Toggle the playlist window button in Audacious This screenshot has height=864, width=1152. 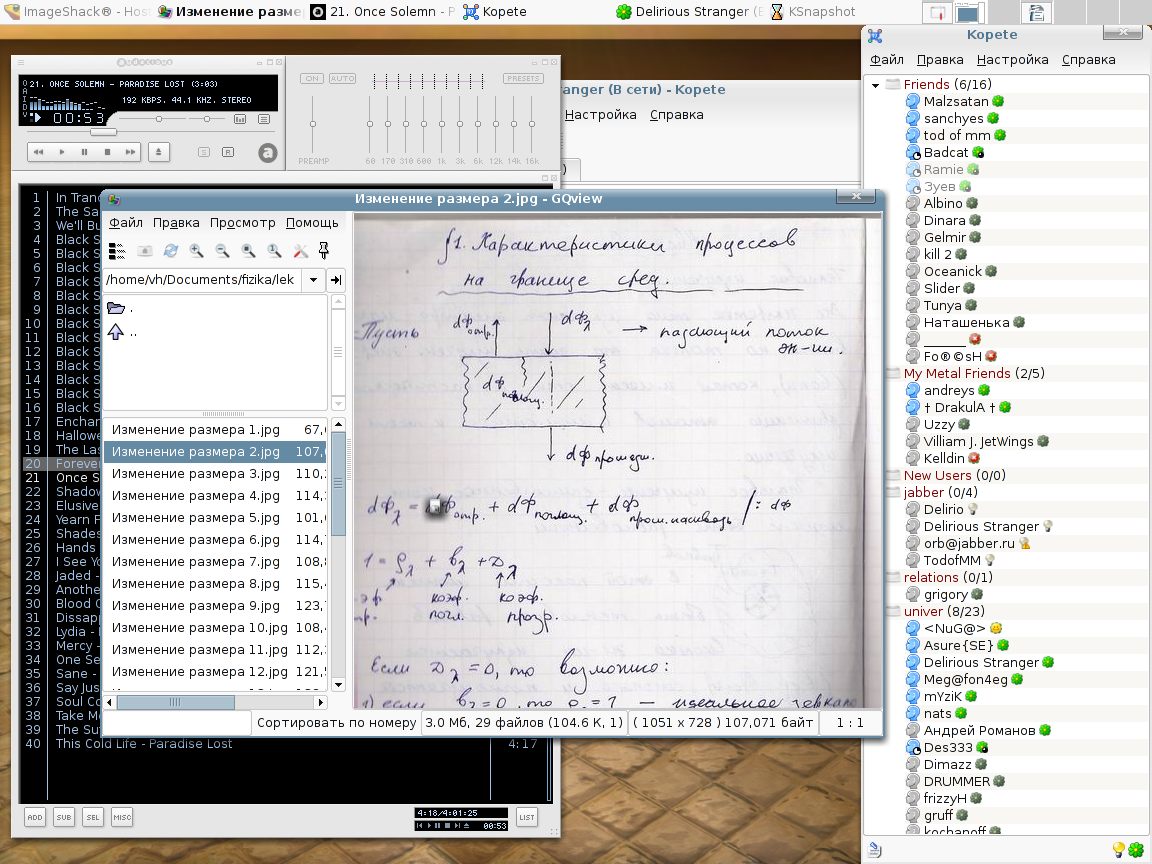(x=264, y=119)
